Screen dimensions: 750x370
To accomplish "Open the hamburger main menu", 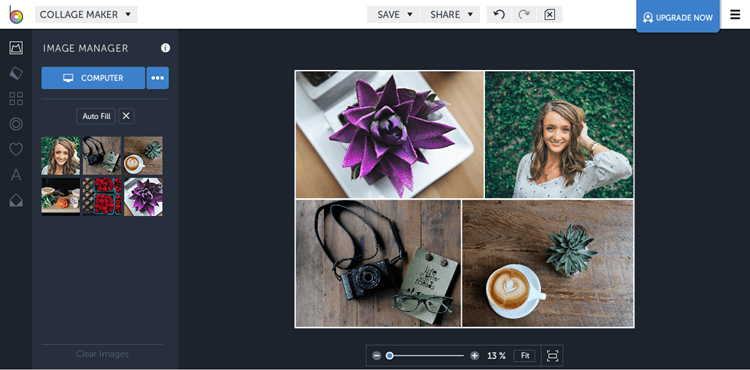I will [735, 15].
